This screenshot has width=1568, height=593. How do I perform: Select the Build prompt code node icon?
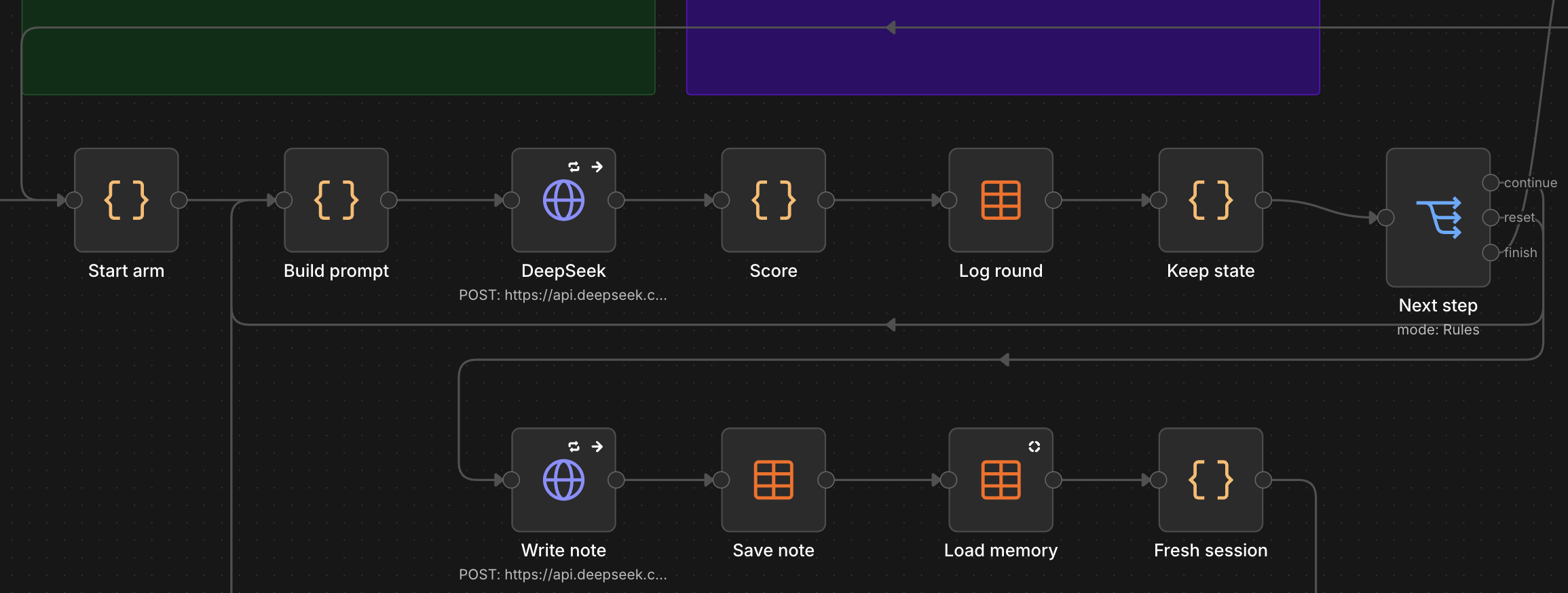(336, 200)
